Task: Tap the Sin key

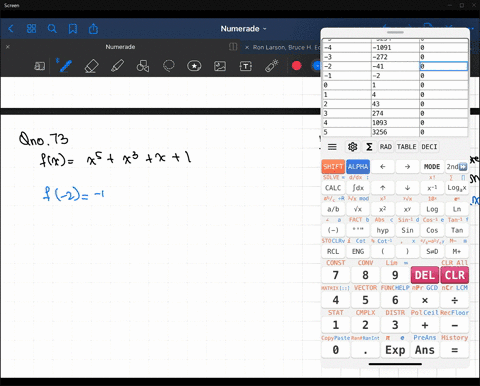Action: pyautogui.click(x=407, y=230)
